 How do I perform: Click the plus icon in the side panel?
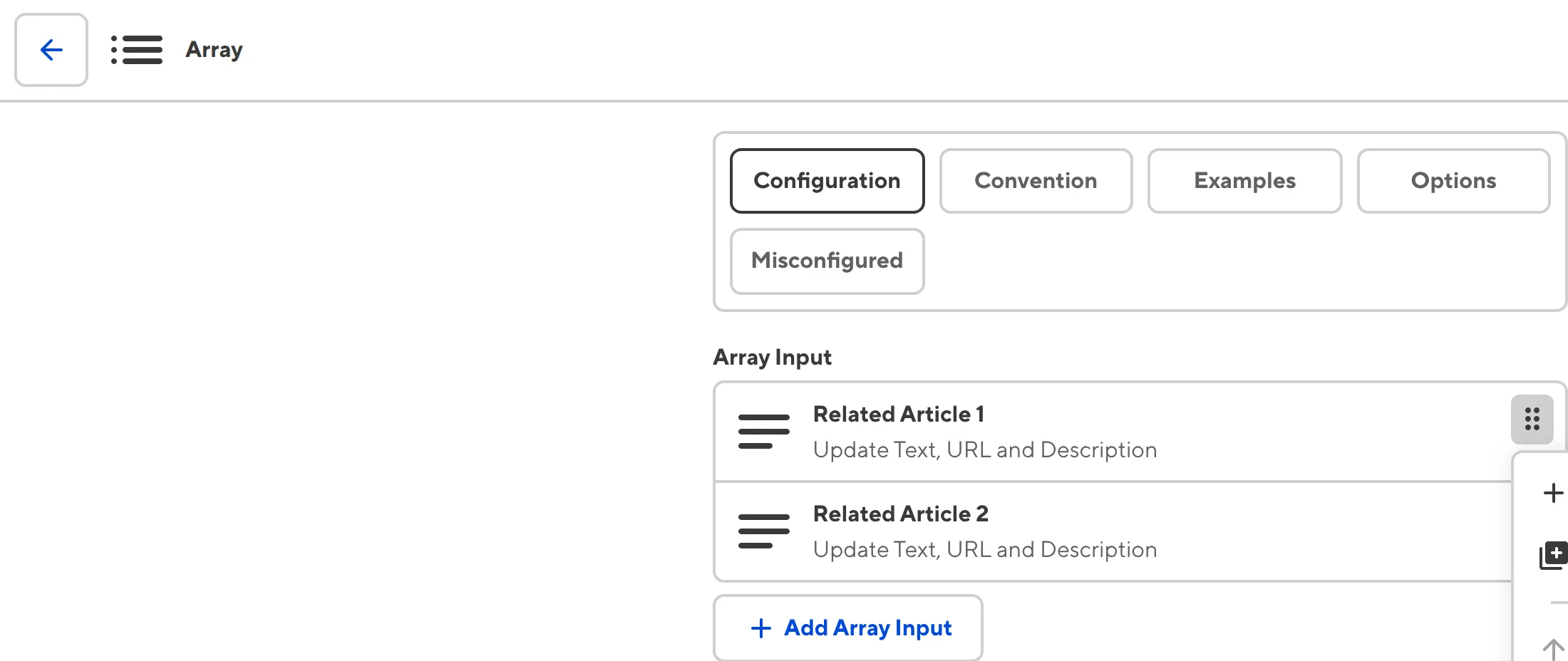click(1552, 493)
